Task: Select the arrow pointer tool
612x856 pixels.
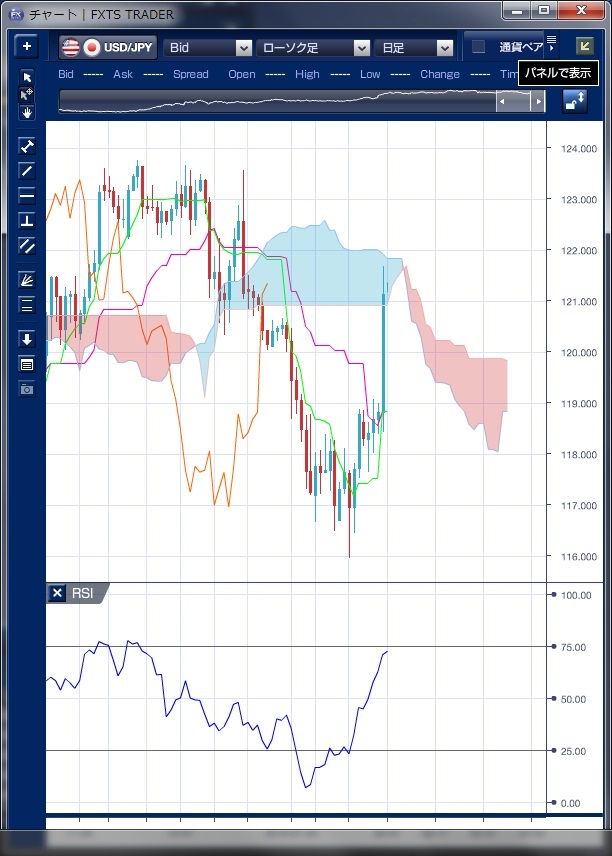Action: [x=27, y=77]
